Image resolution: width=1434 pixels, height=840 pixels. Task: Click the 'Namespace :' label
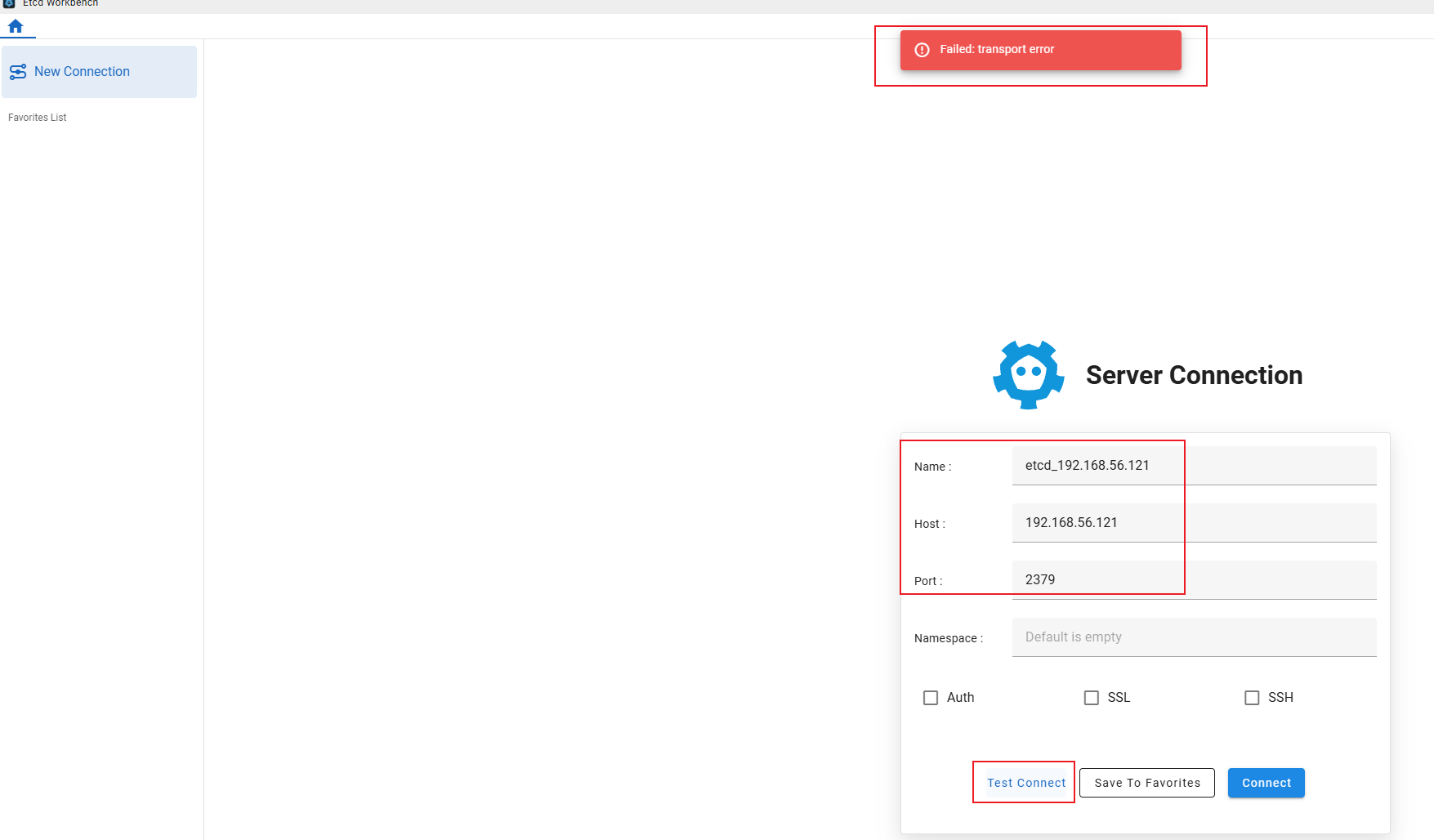point(949,638)
